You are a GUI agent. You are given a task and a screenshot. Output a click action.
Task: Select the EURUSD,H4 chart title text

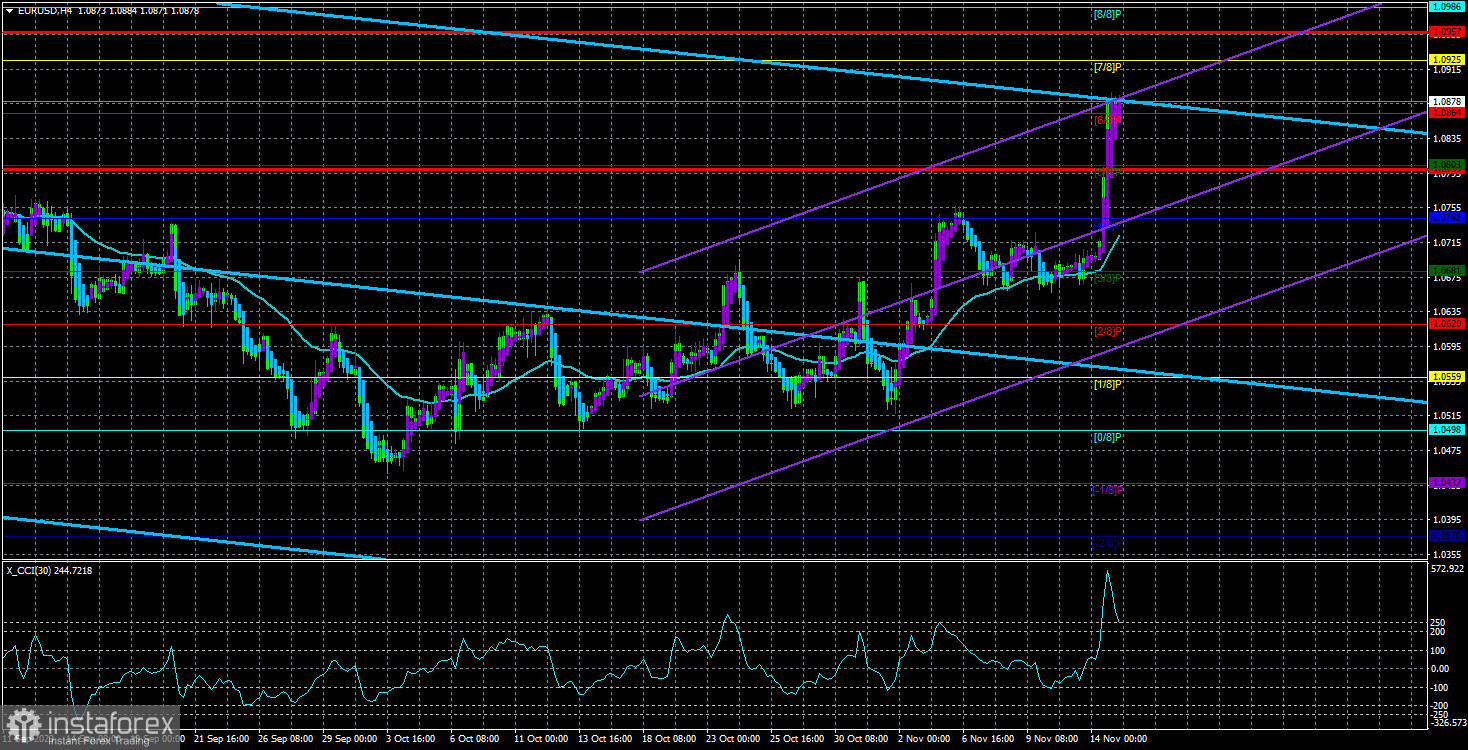pyautogui.click(x=46, y=10)
